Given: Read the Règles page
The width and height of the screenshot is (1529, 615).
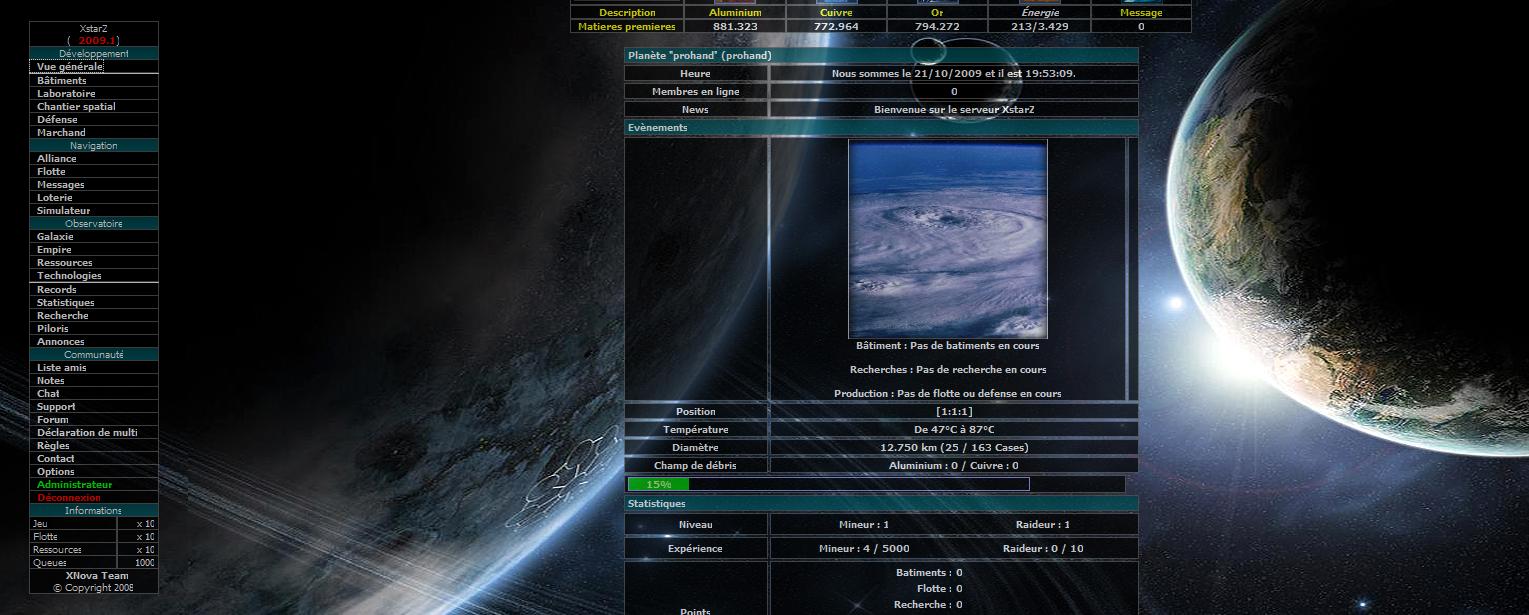Looking at the screenshot, I should point(53,446).
